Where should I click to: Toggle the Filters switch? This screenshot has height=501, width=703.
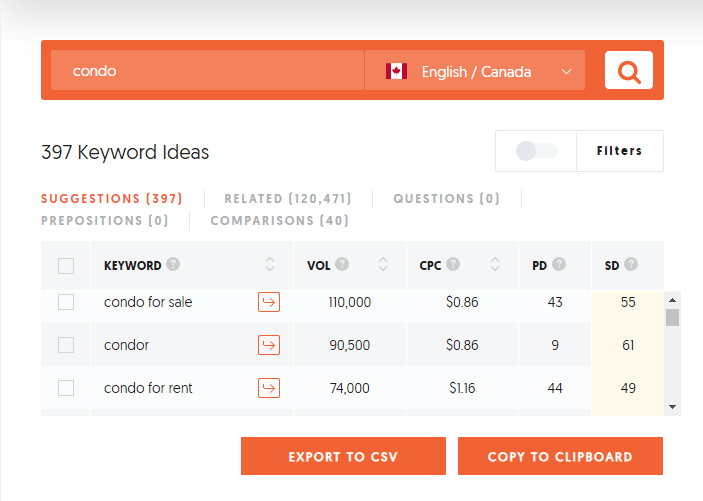[x=537, y=151]
